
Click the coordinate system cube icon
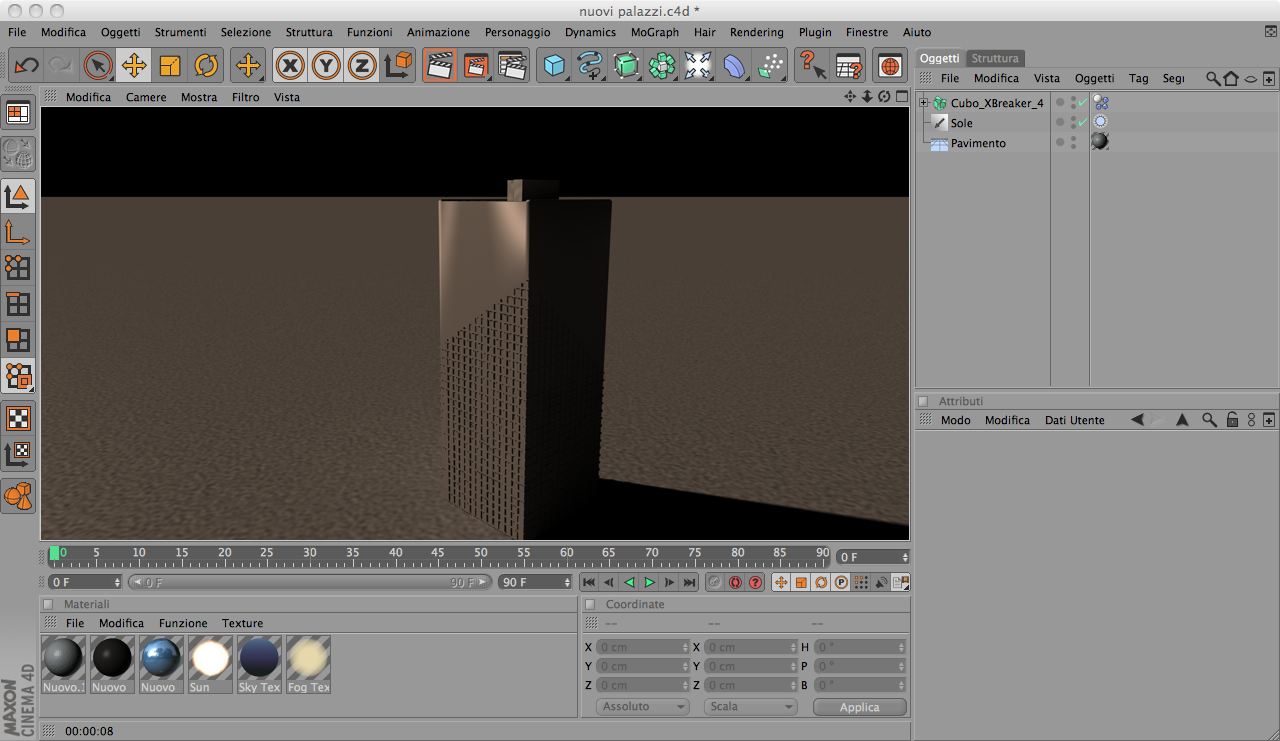398,66
